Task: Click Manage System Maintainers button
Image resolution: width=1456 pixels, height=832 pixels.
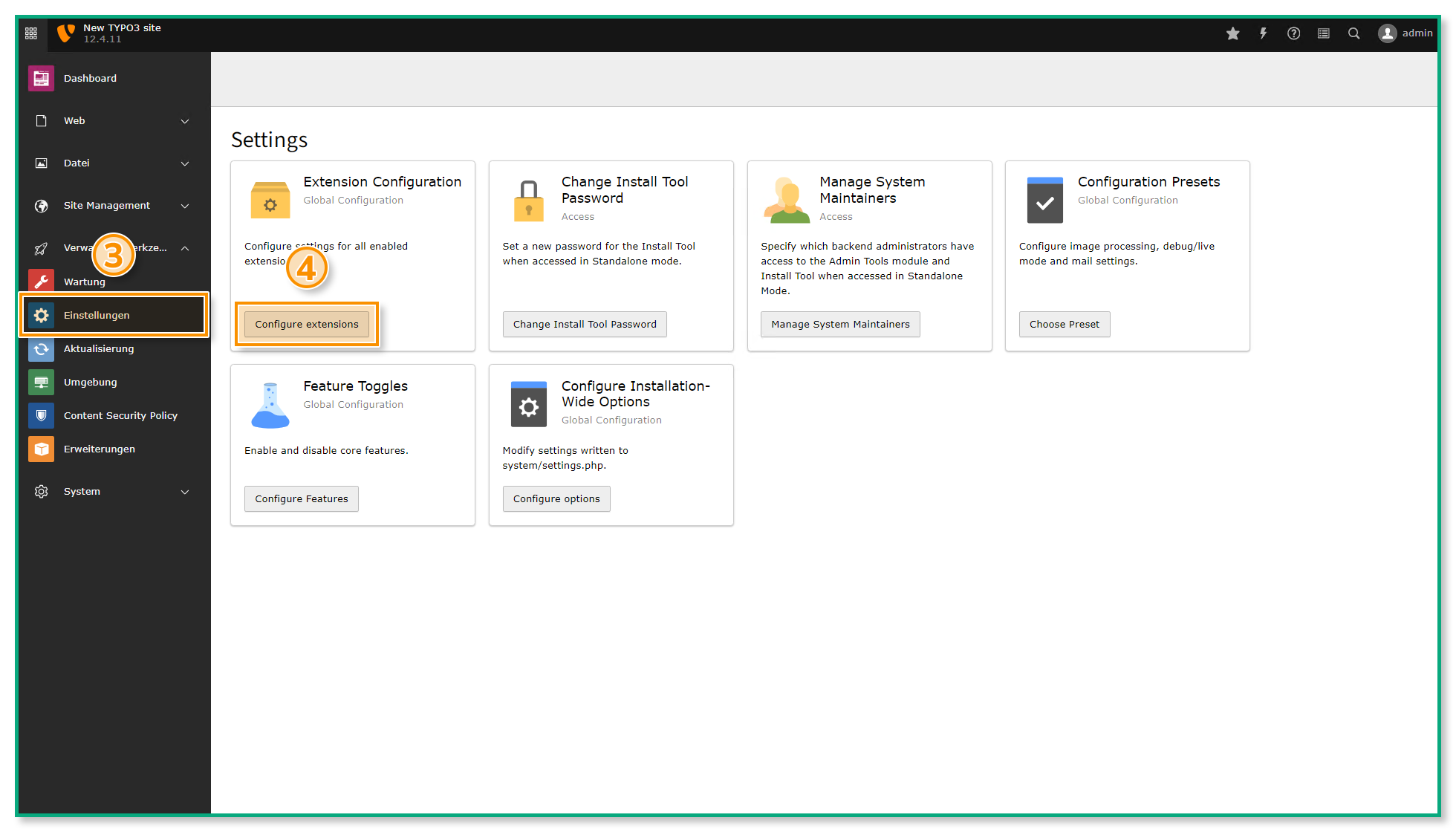Action: 840,324
